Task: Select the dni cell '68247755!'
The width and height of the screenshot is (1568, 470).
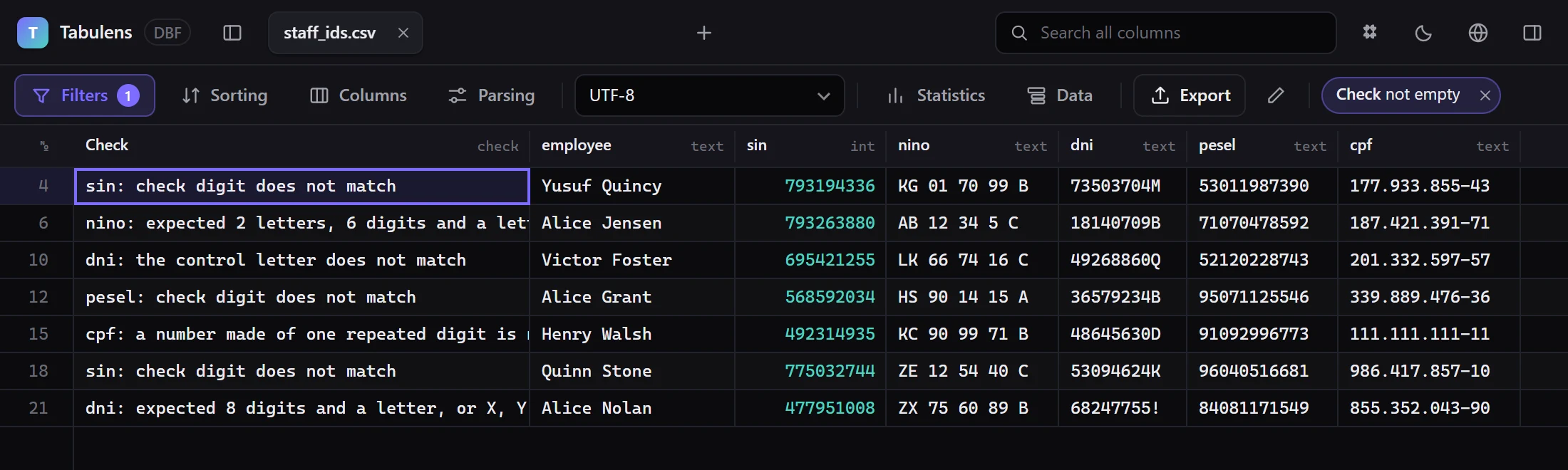Action: click(1123, 408)
